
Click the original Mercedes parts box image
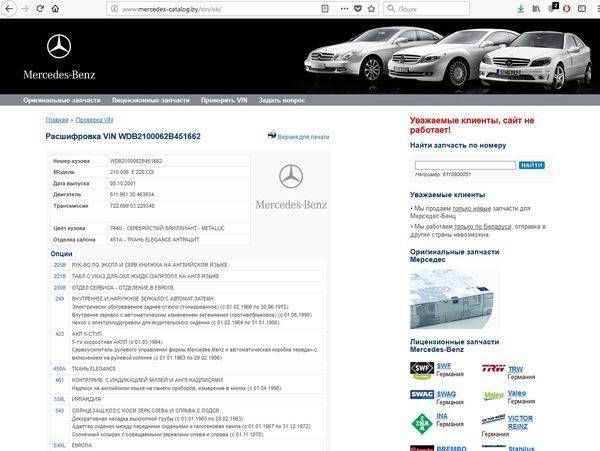455,300
